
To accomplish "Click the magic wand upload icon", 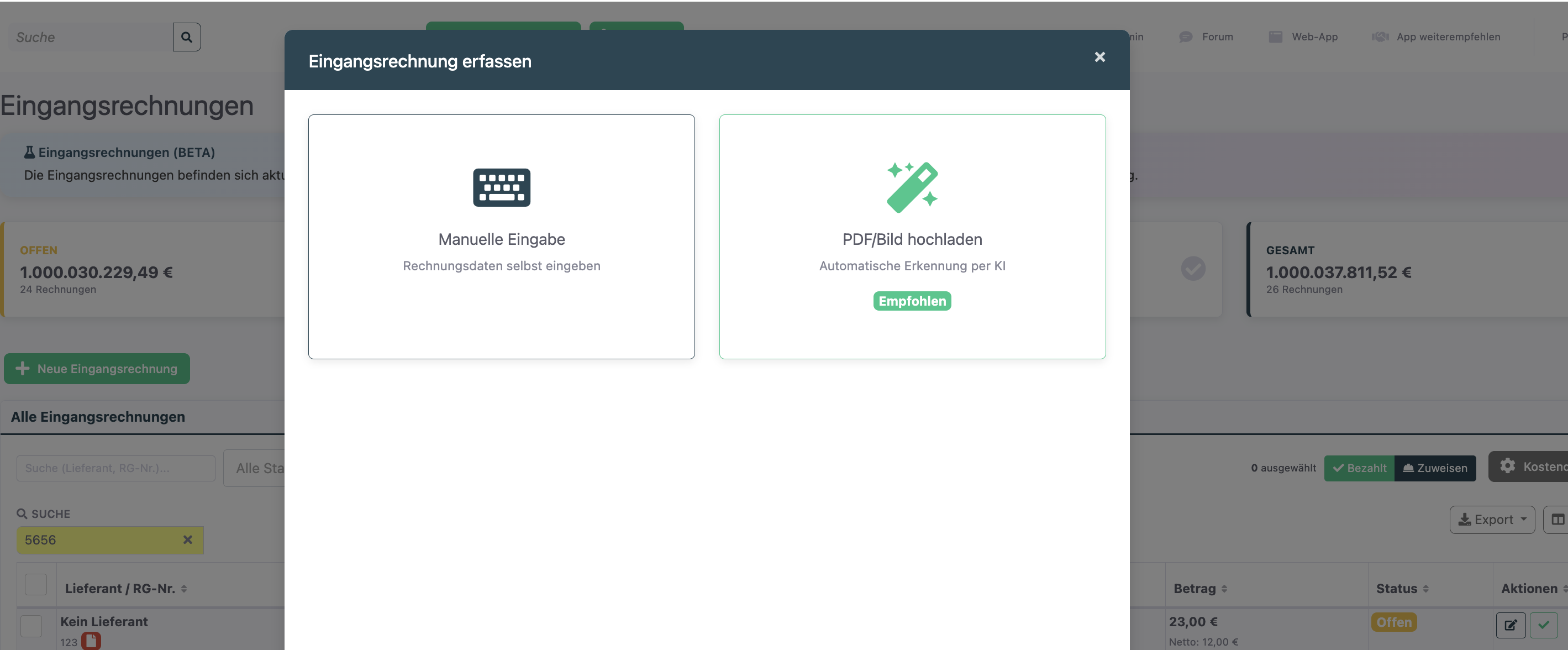I will click(x=911, y=187).
